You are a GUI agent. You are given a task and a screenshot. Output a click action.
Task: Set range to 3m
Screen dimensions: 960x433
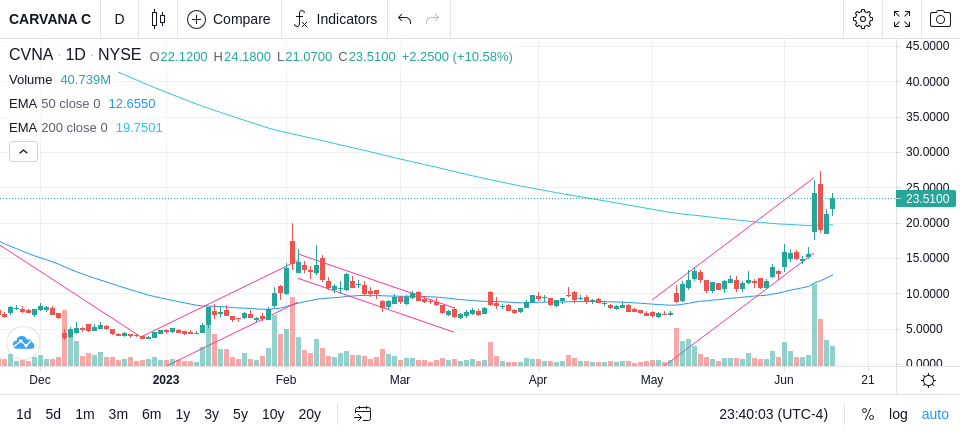[x=118, y=414]
